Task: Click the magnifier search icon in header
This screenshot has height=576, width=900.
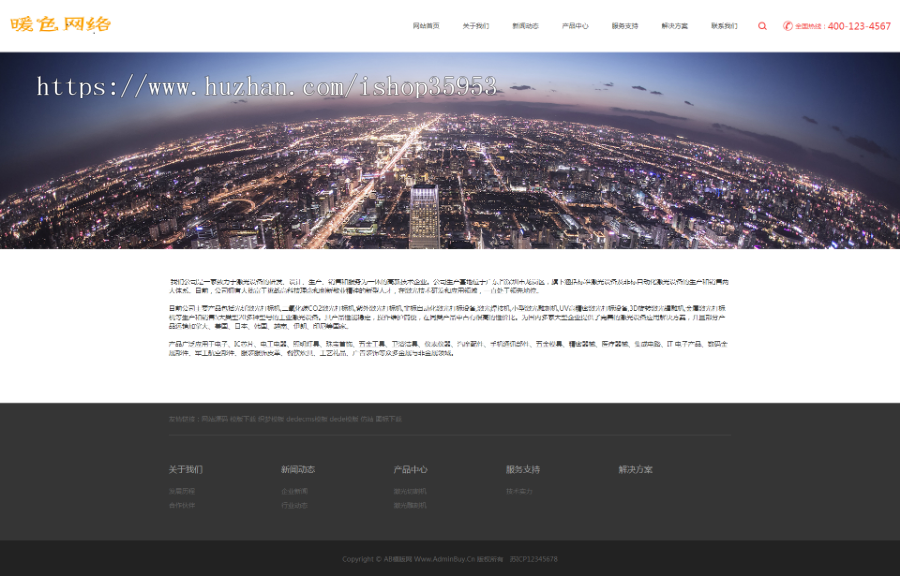Action: pos(762,26)
